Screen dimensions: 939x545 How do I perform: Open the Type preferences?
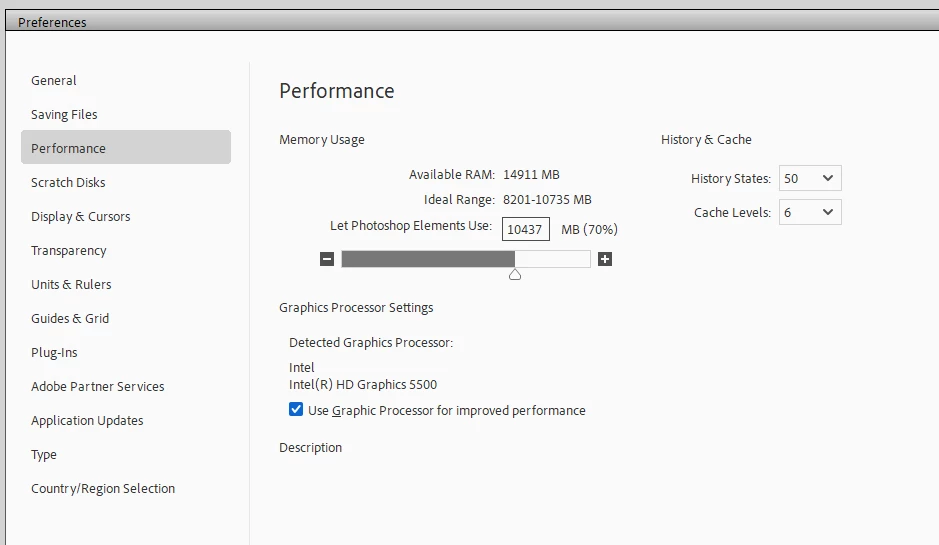tap(44, 455)
